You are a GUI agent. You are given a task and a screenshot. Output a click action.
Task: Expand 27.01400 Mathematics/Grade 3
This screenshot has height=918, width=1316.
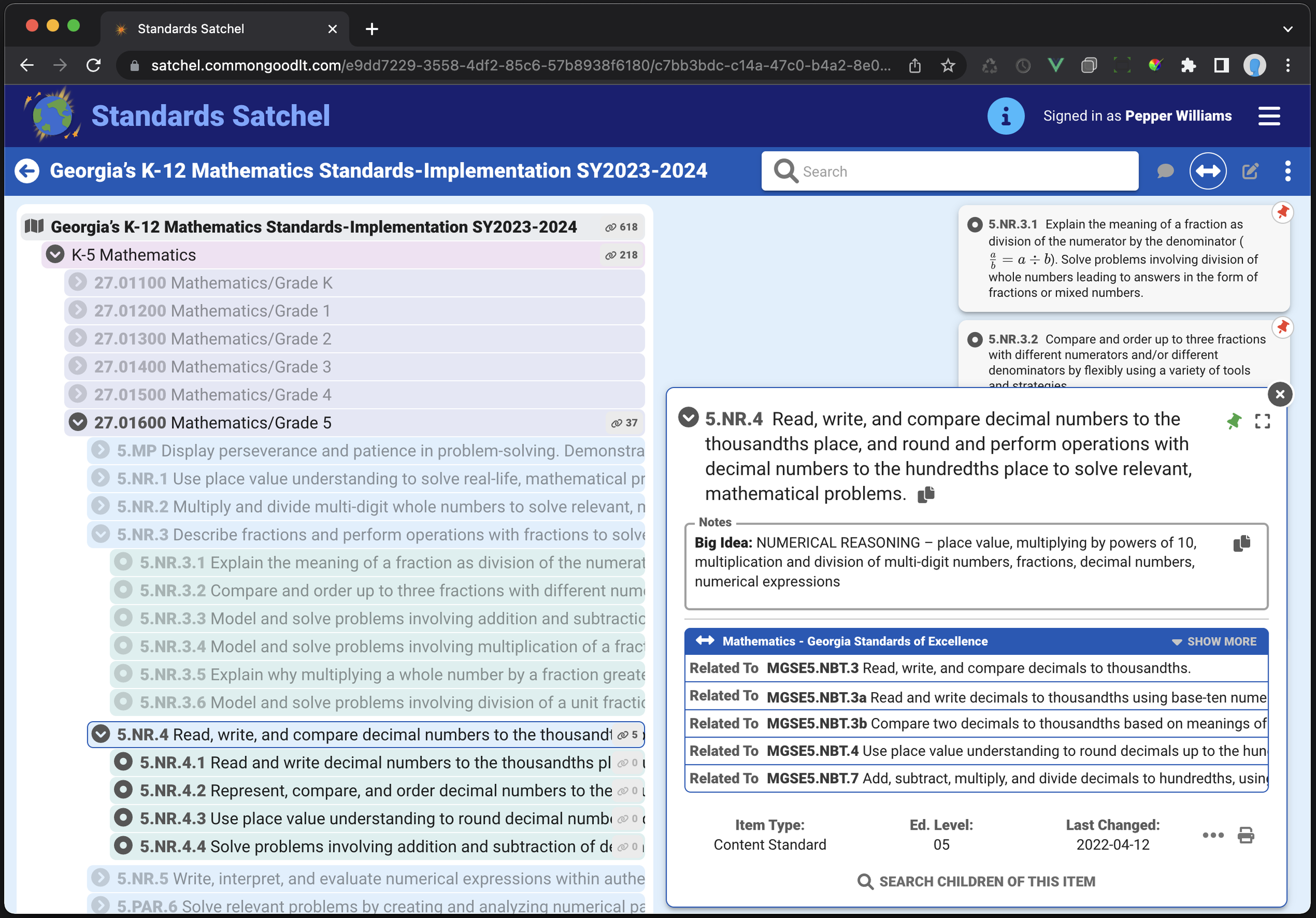[77, 366]
